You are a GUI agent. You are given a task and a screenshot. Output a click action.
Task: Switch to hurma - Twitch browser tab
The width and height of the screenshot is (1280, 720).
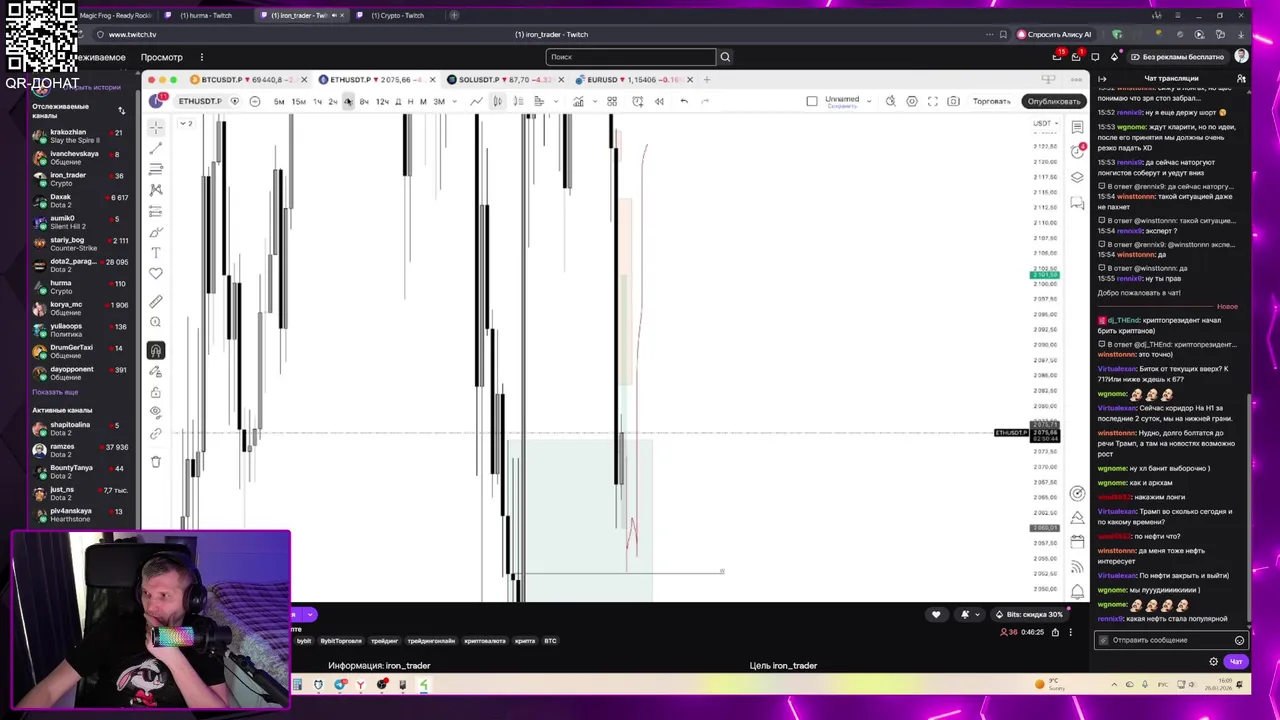[206, 15]
